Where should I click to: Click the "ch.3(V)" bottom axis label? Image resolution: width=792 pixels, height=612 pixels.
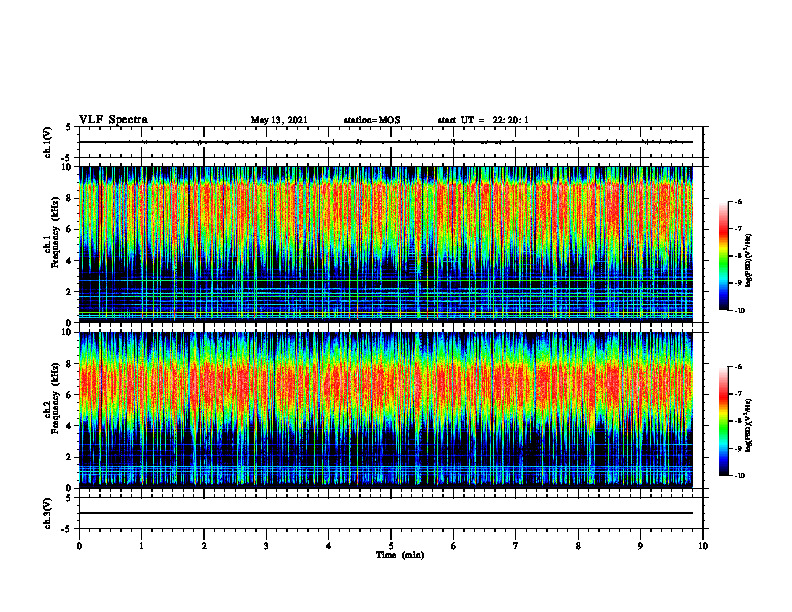tap(48, 514)
